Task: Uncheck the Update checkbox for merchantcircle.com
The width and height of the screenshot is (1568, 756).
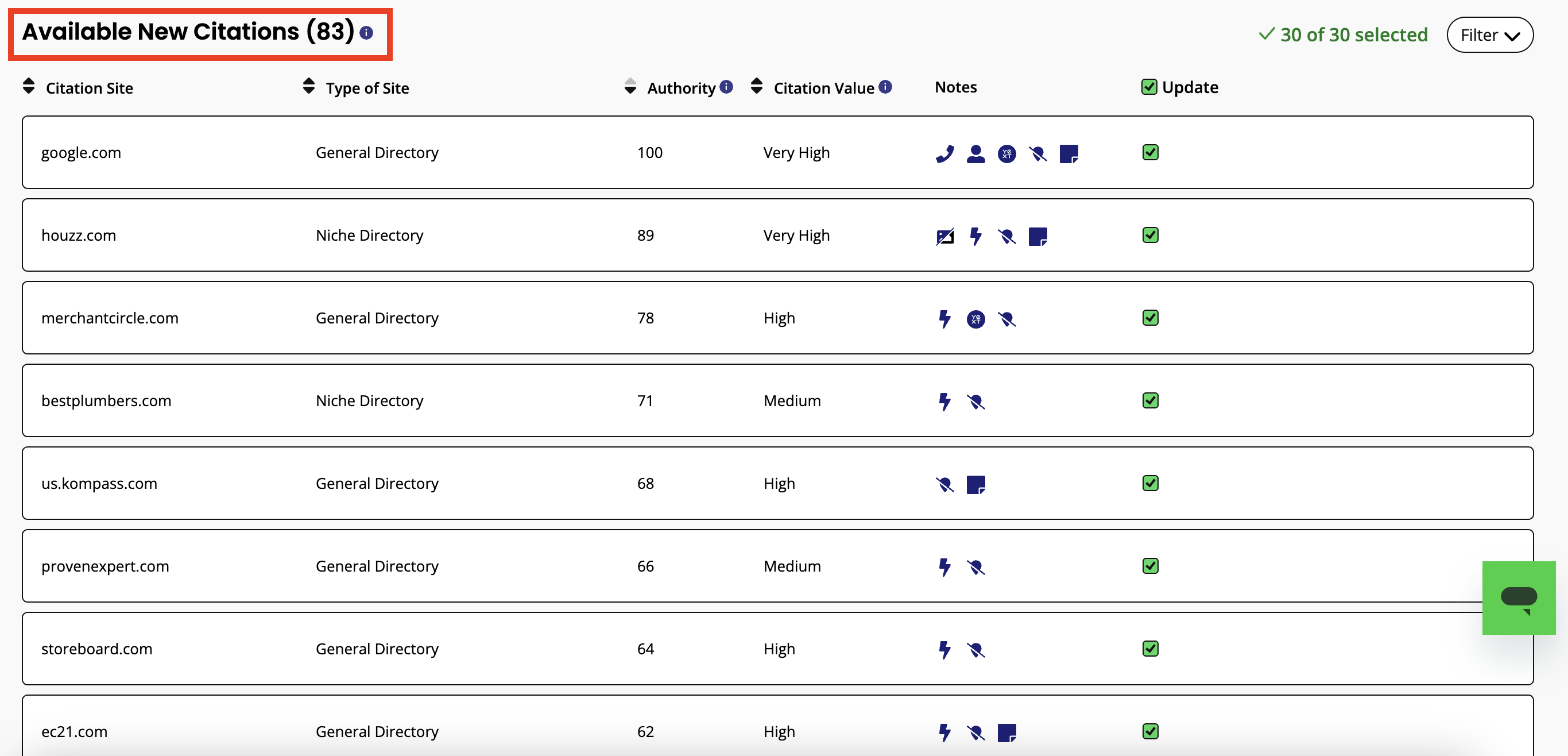Action: tap(1151, 318)
